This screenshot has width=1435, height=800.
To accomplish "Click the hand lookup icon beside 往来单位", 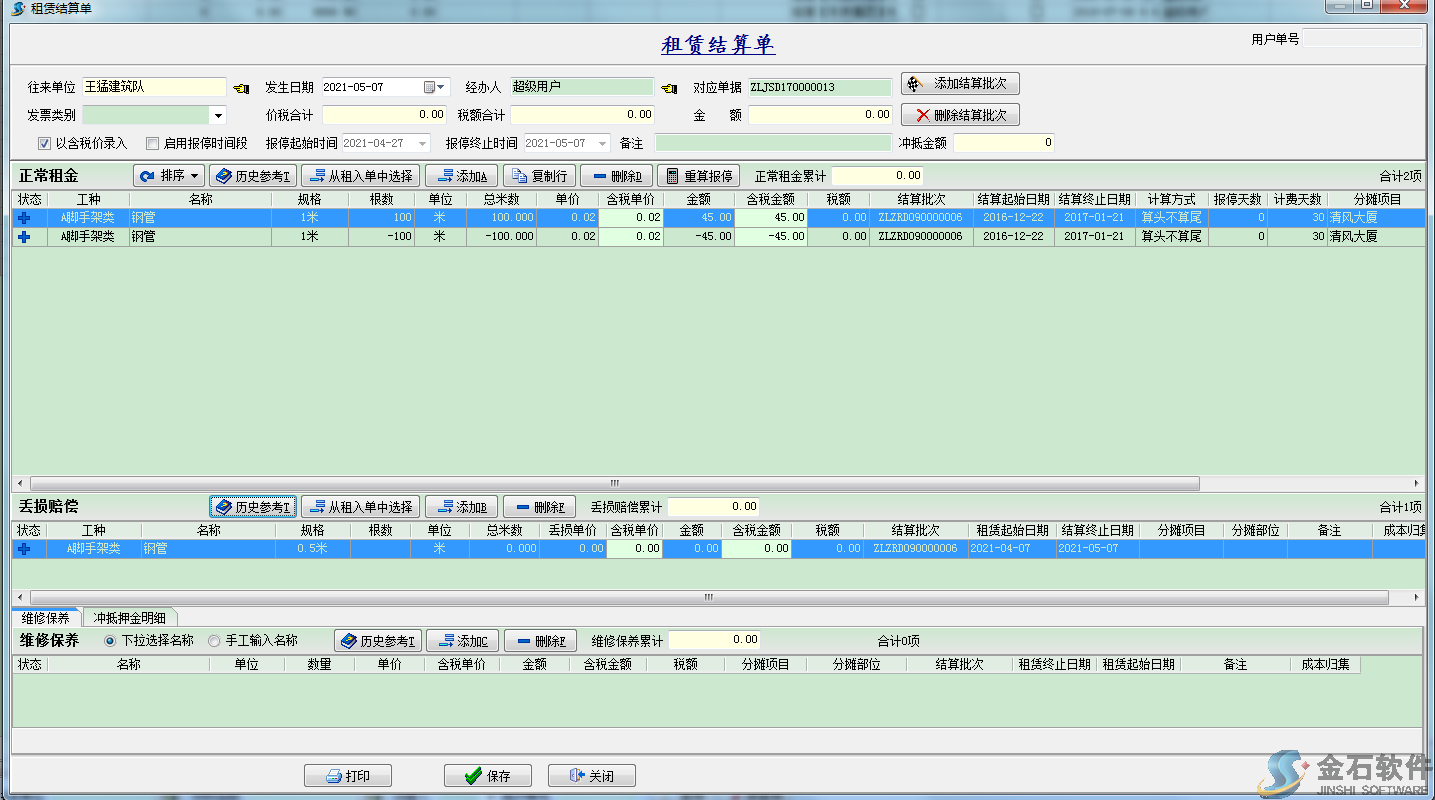I will 241,88.
